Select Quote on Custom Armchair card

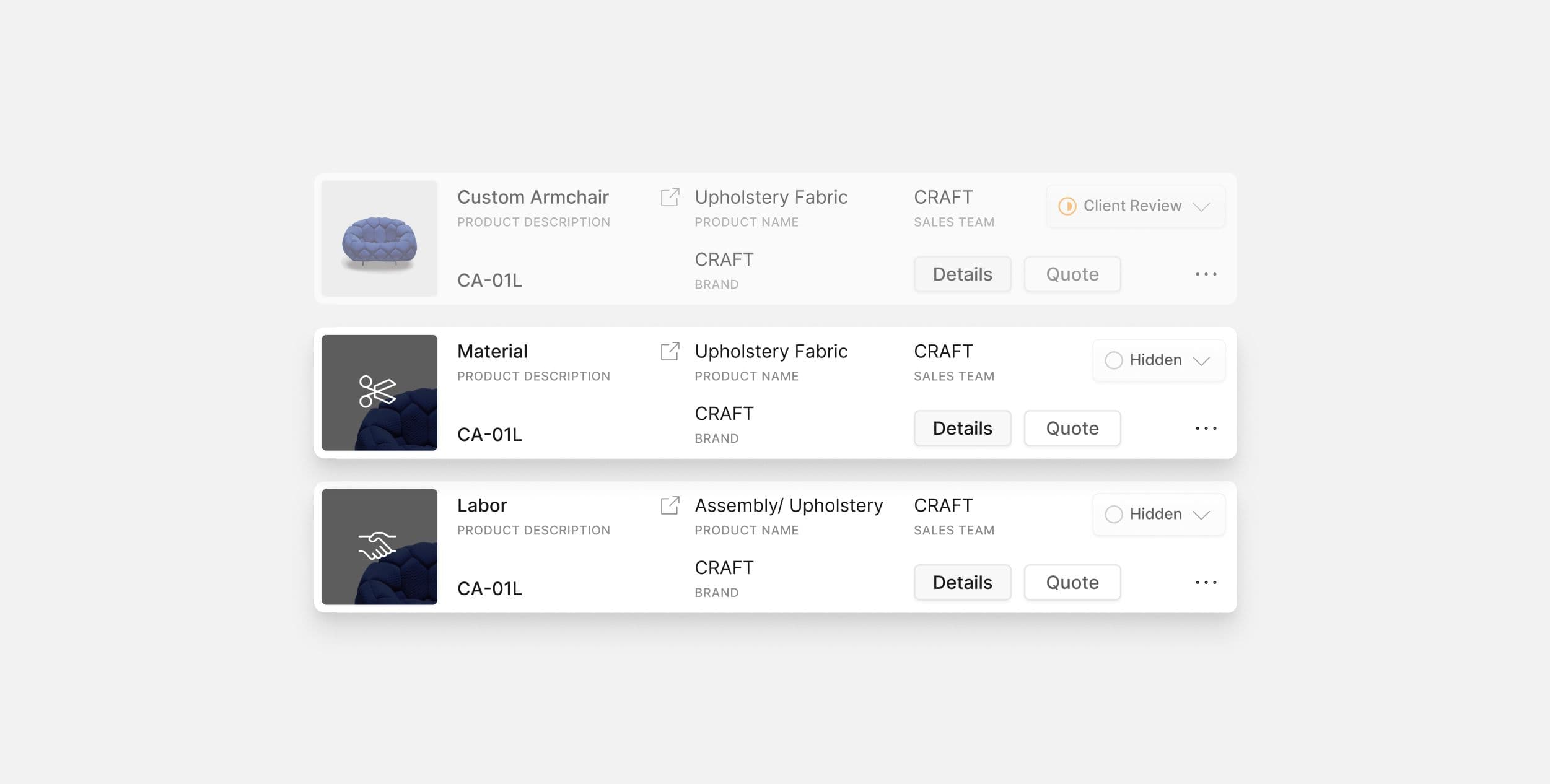[1072, 274]
